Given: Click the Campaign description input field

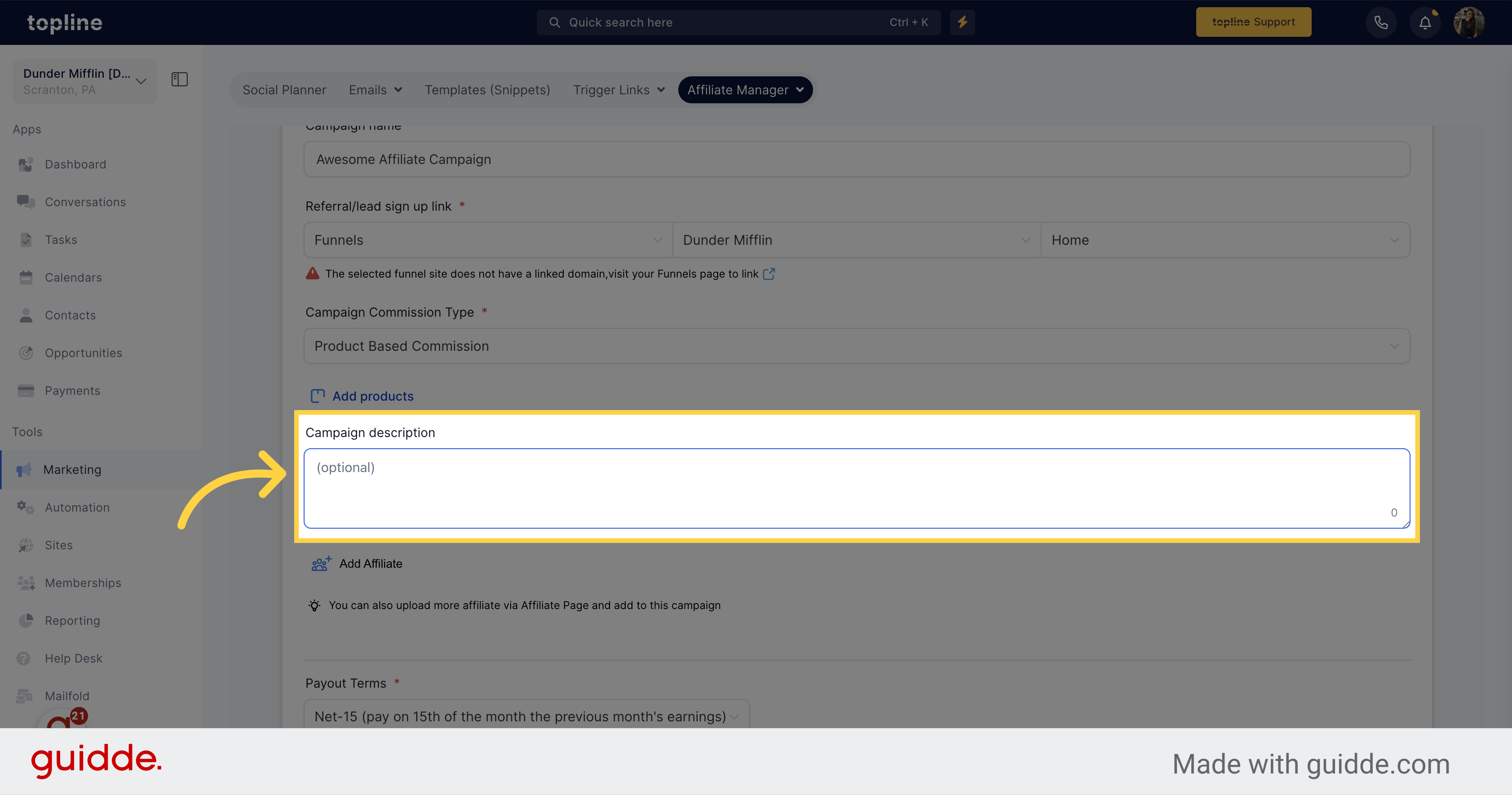Looking at the screenshot, I should [857, 488].
